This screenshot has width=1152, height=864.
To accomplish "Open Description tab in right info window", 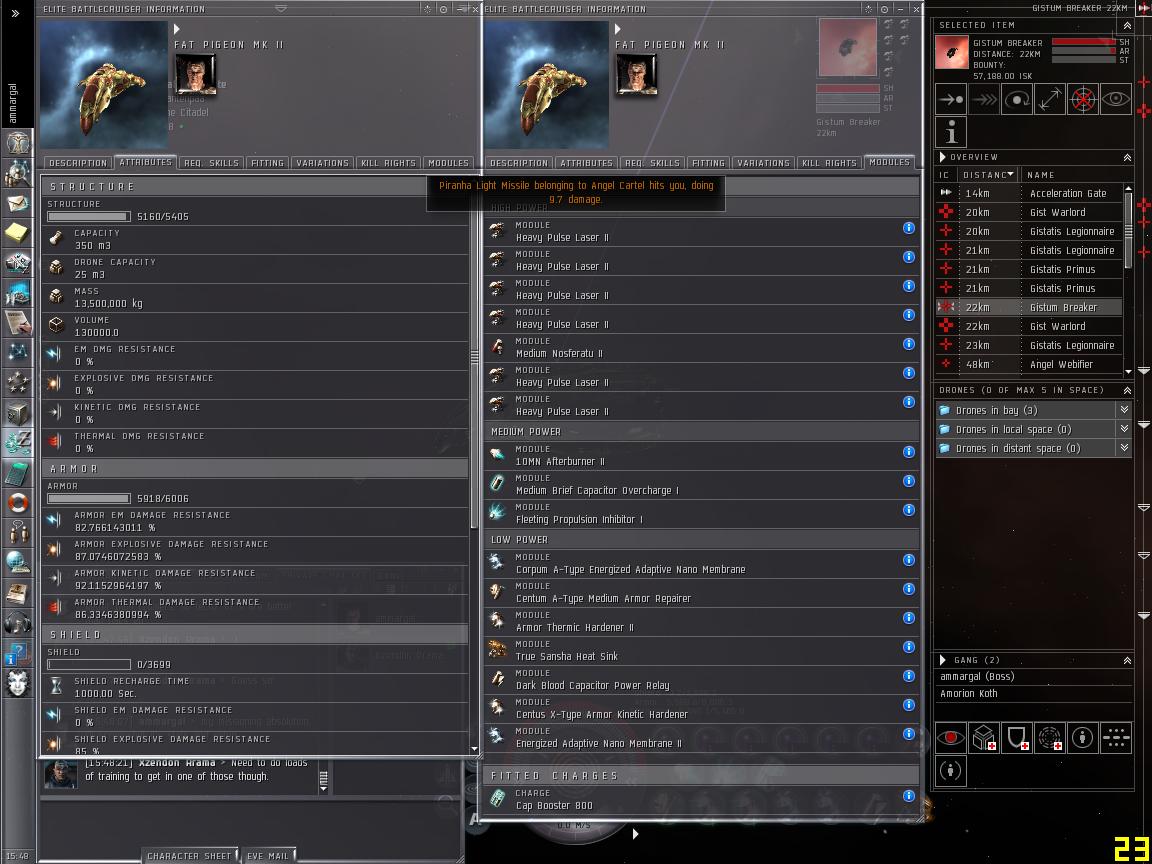I will tap(519, 163).
